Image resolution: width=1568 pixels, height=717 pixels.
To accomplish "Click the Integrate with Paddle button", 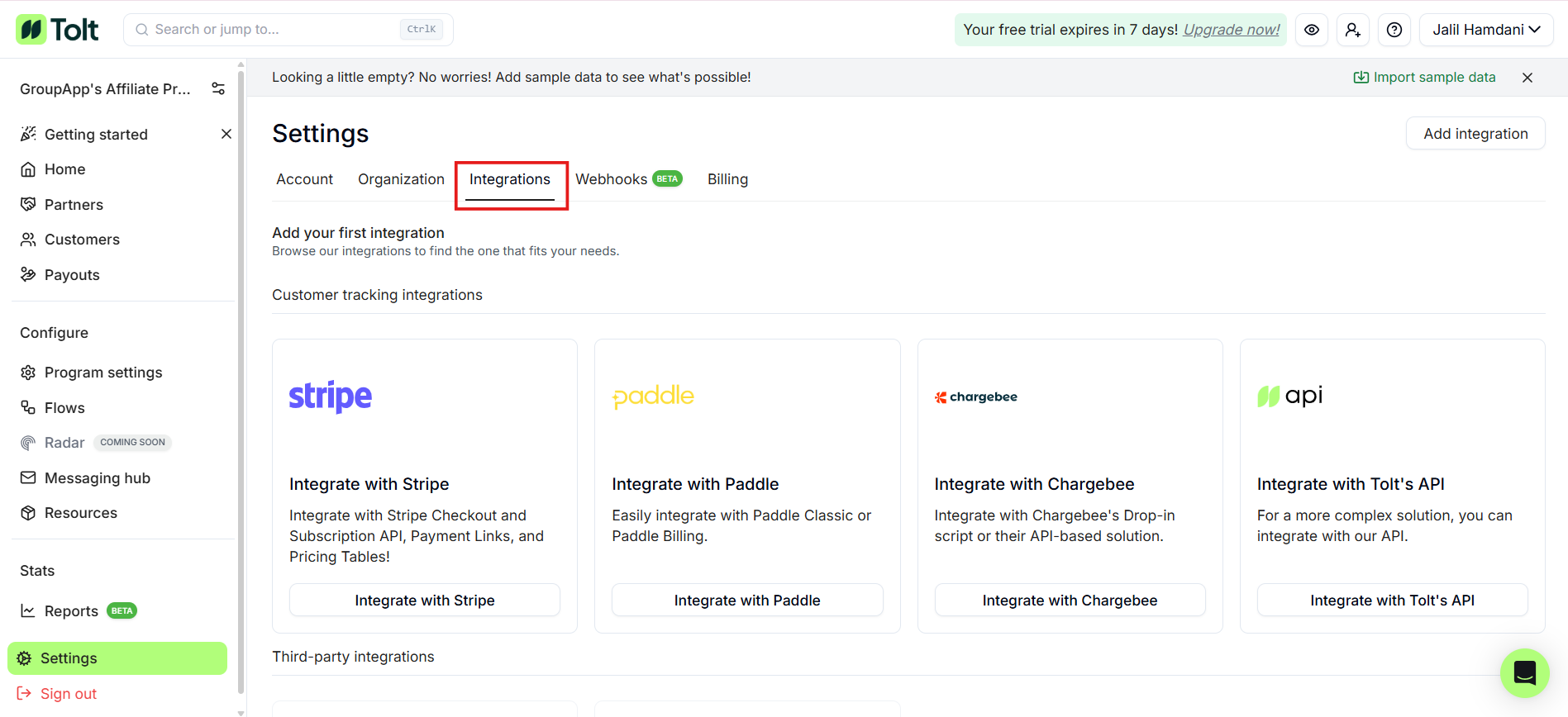I will tap(747, 601).
